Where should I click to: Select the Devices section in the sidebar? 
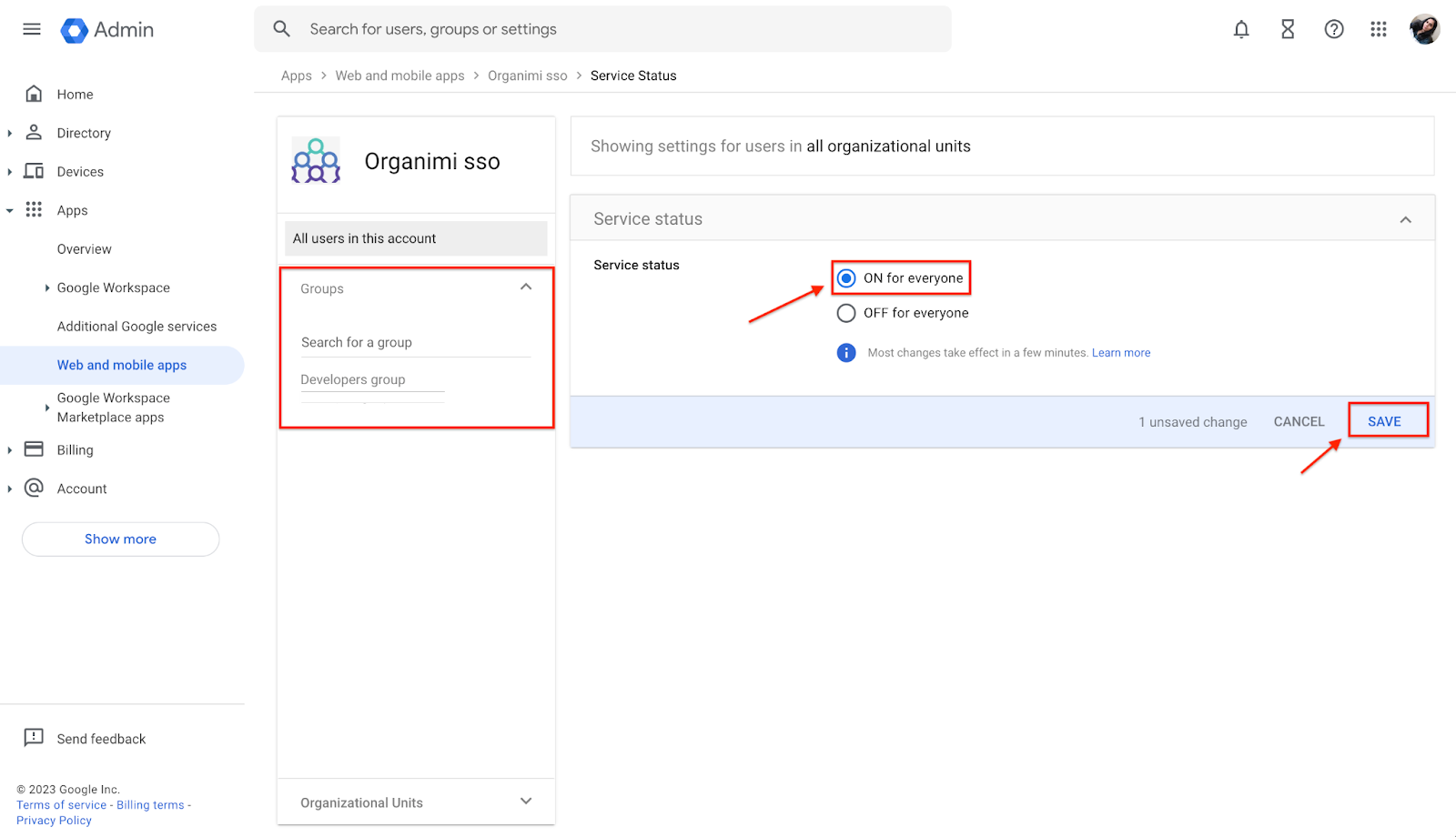coord(80,171)
